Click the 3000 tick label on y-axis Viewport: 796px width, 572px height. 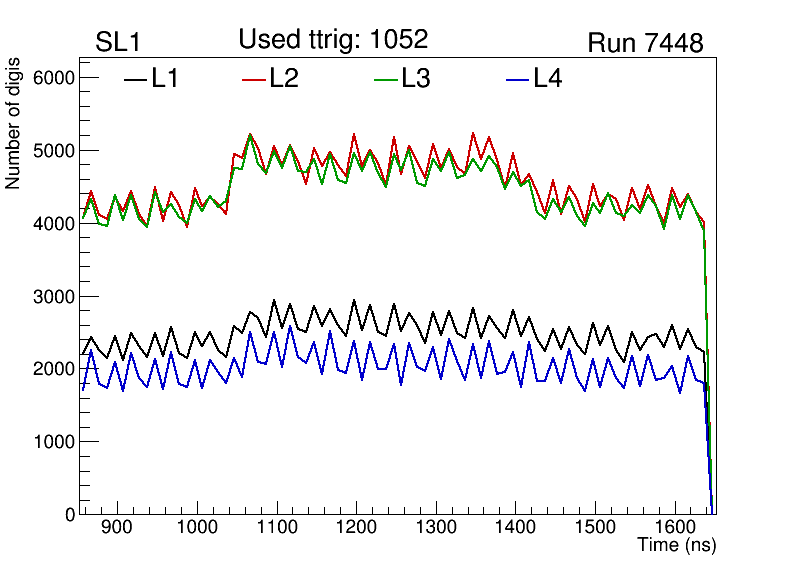coord(53,297)
